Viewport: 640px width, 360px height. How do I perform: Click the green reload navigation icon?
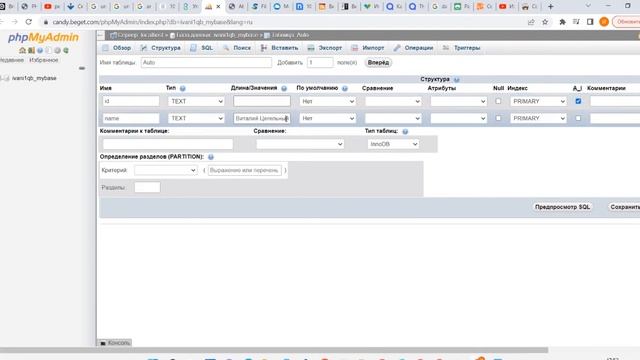[x=66, y=51]
